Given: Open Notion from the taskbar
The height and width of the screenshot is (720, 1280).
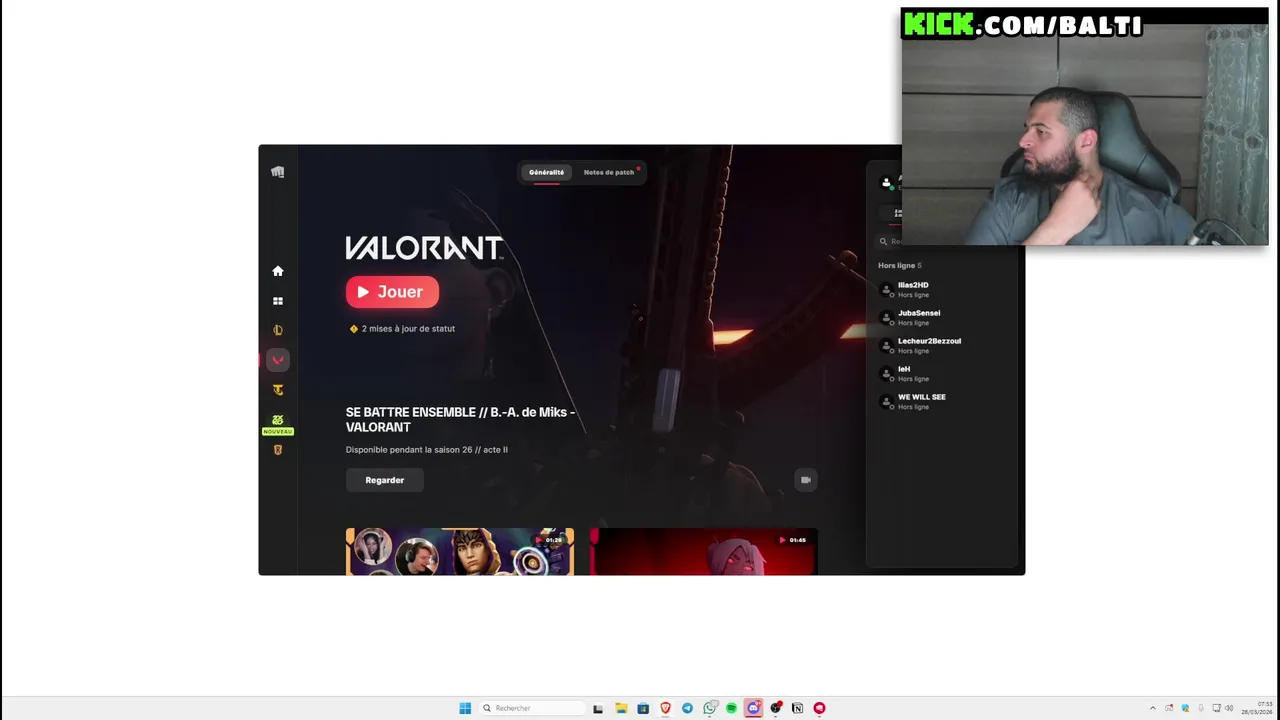Looking at the screenshot, I should [797, 708].
